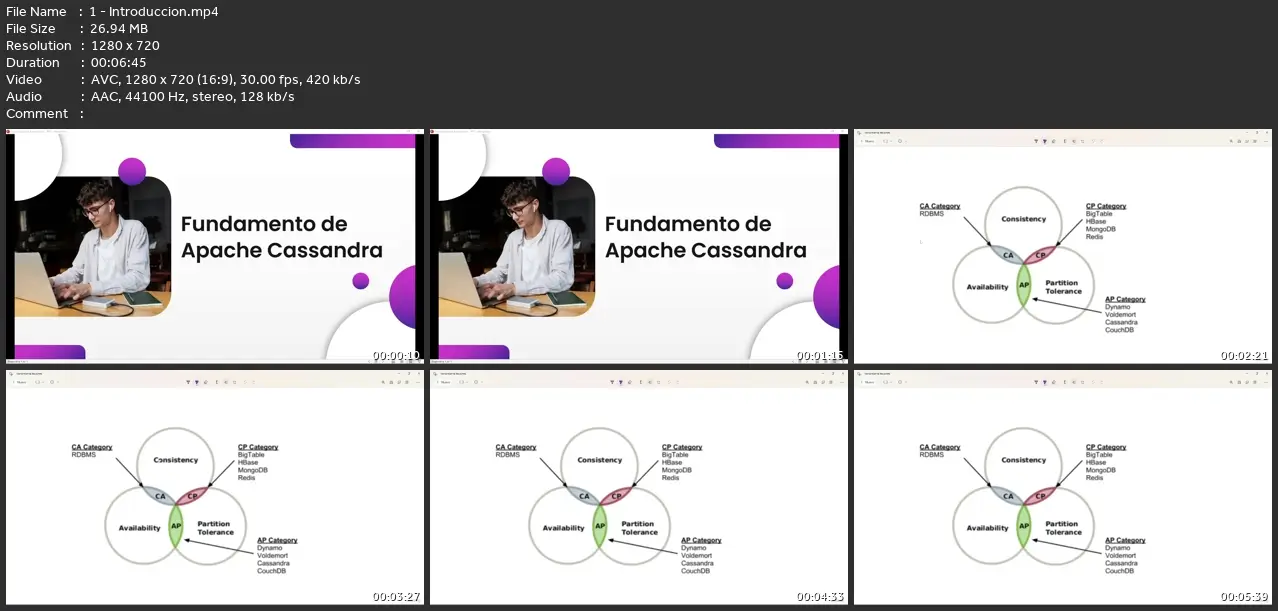Click the resolution value '1280 x 720'
1278x611 pixels.
coord(125,46)
